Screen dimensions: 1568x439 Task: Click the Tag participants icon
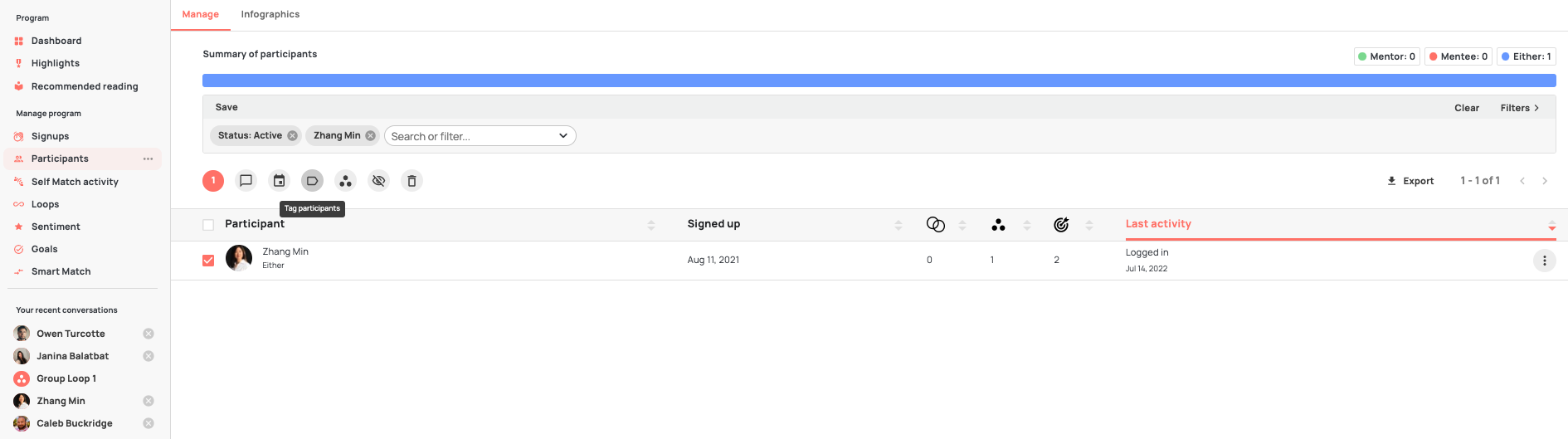coord(313,180)
